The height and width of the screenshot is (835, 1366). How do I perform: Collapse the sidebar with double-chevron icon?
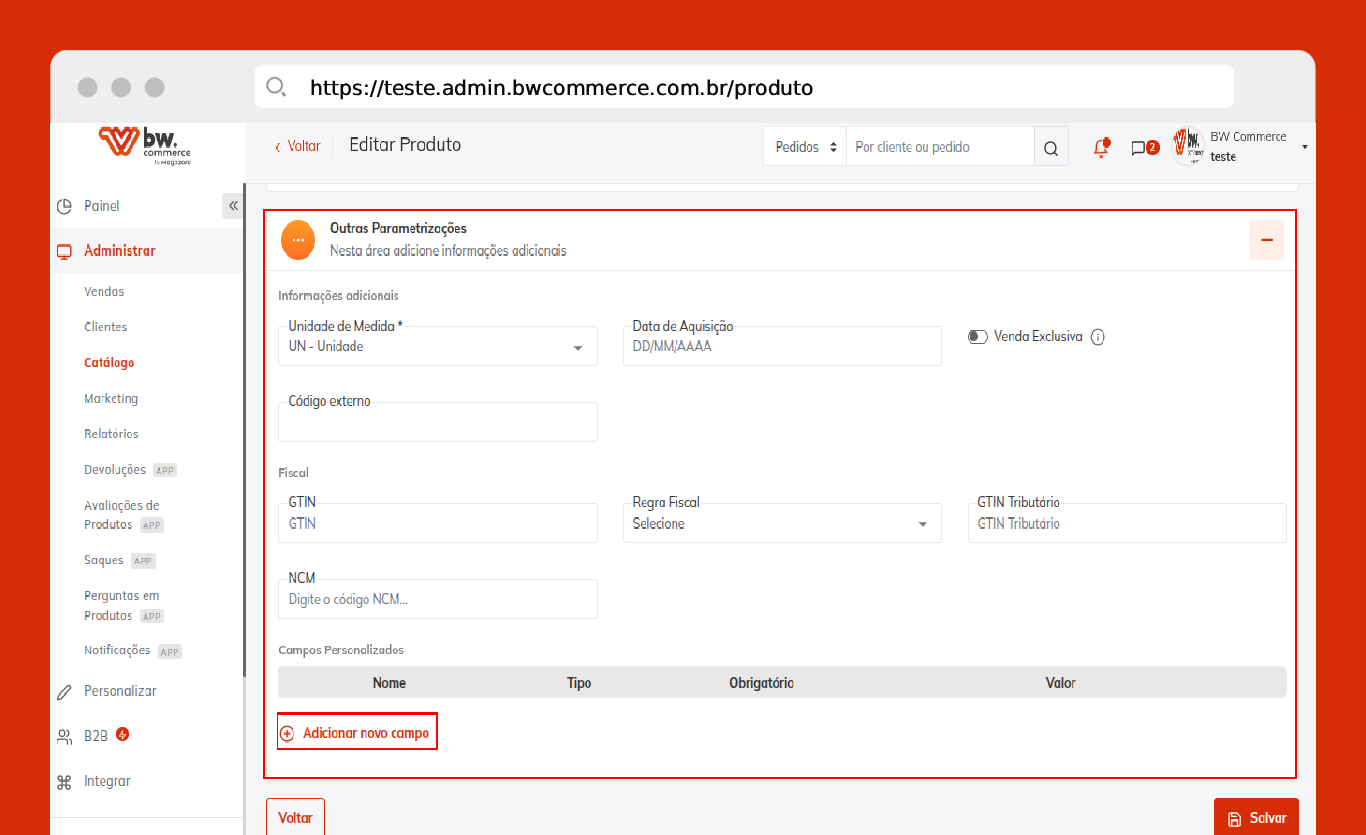233,206
